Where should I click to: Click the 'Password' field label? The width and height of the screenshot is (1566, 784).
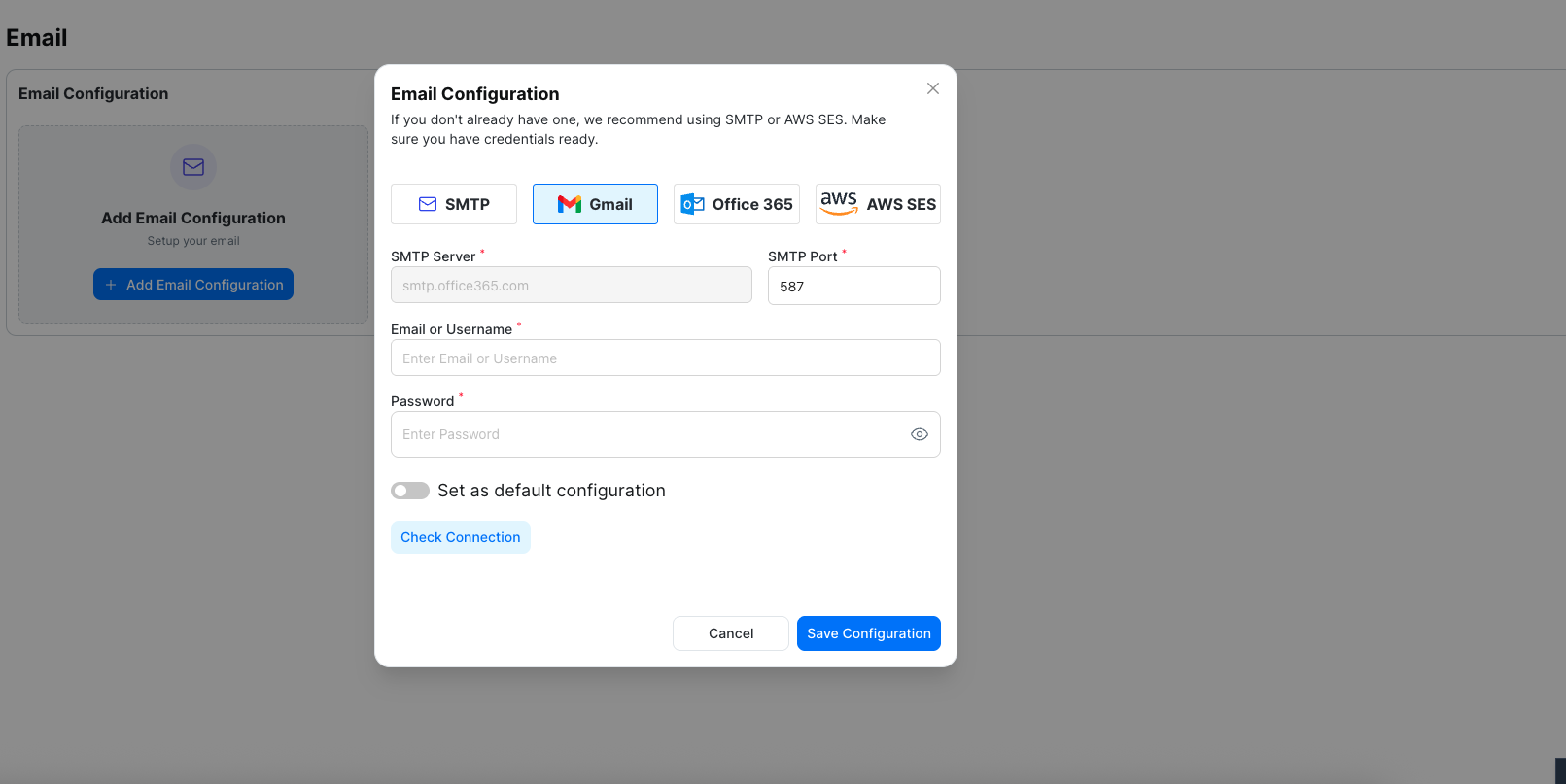tap(423, 401)
